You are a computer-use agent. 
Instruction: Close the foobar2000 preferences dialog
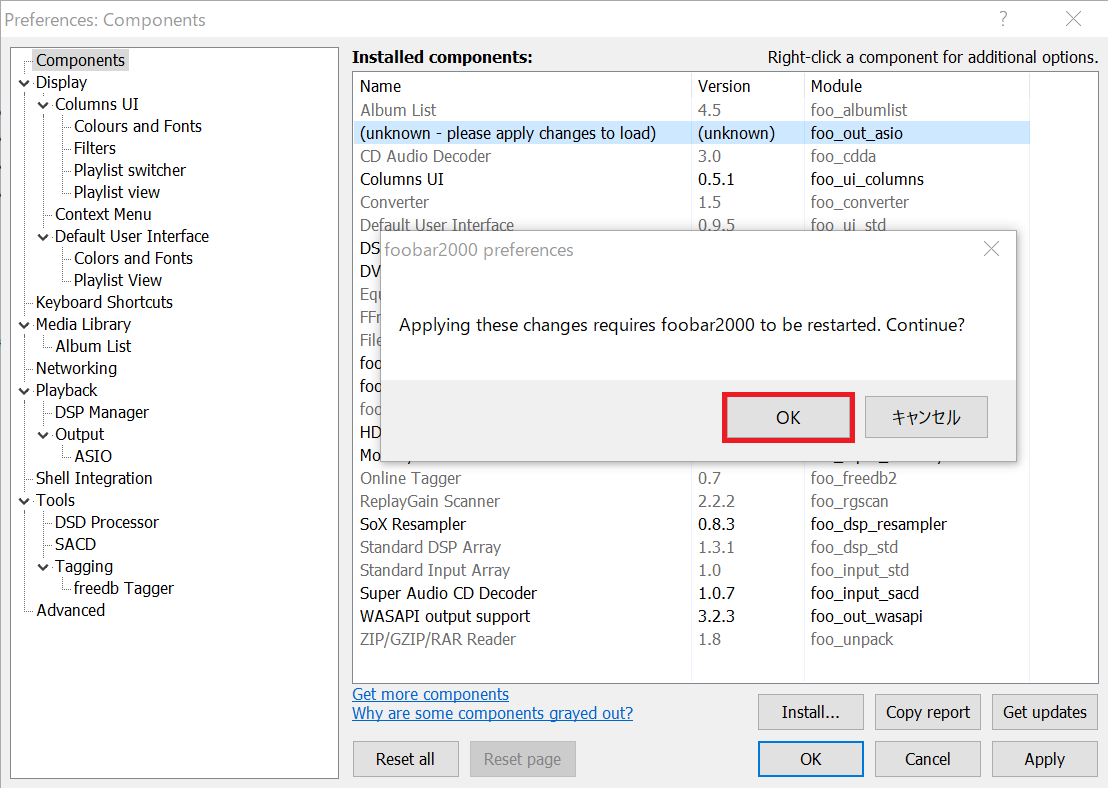click(991, 249)
